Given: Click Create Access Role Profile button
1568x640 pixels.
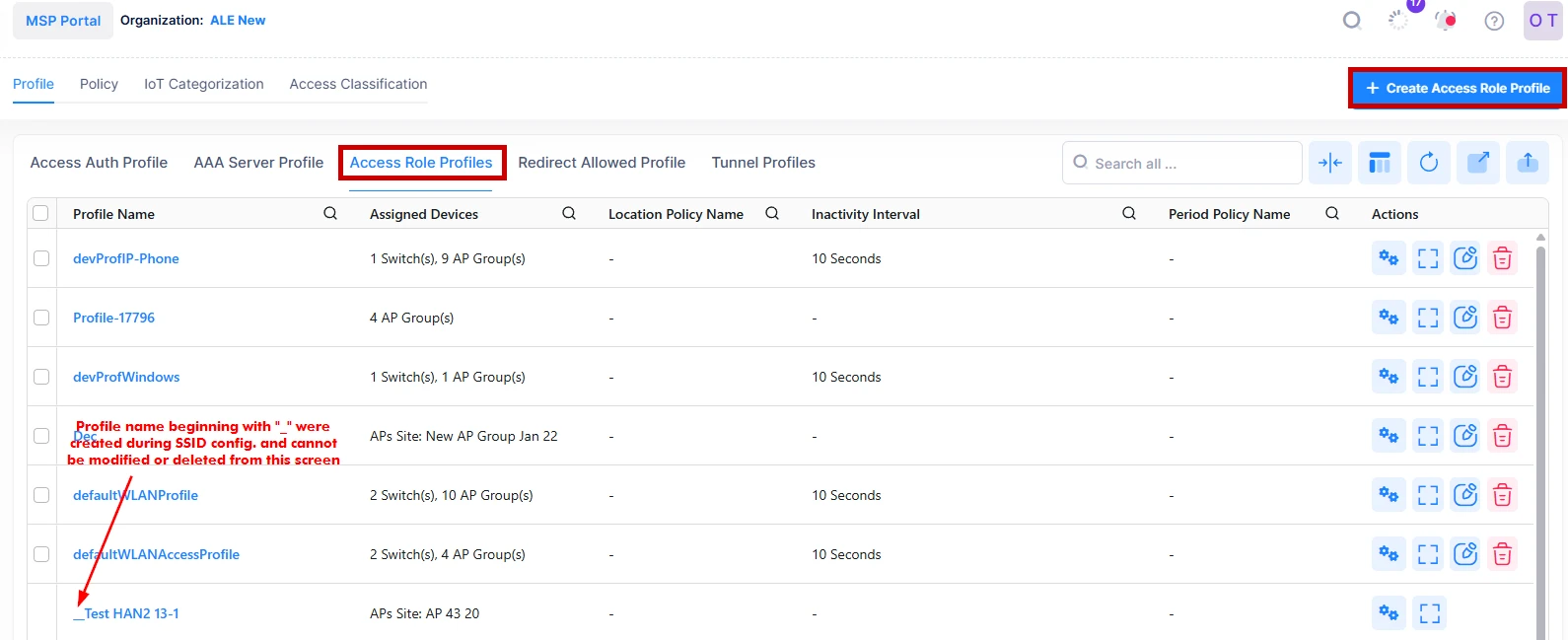Looking at the screenshot, I should click(1457, 88).
